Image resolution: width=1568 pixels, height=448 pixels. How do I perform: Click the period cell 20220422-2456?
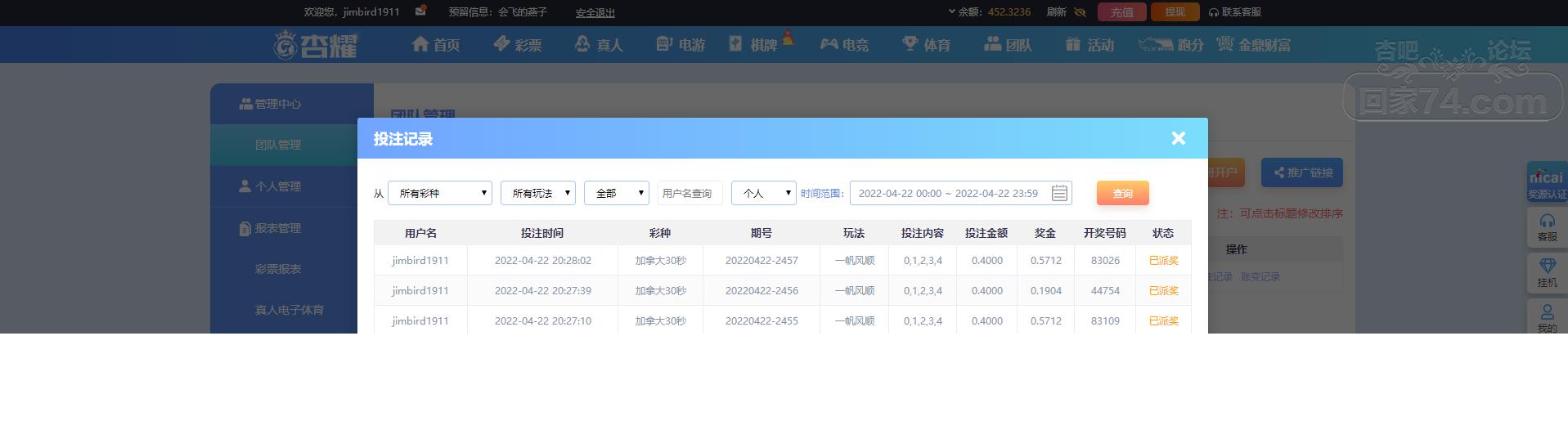(x=762, y=290)
